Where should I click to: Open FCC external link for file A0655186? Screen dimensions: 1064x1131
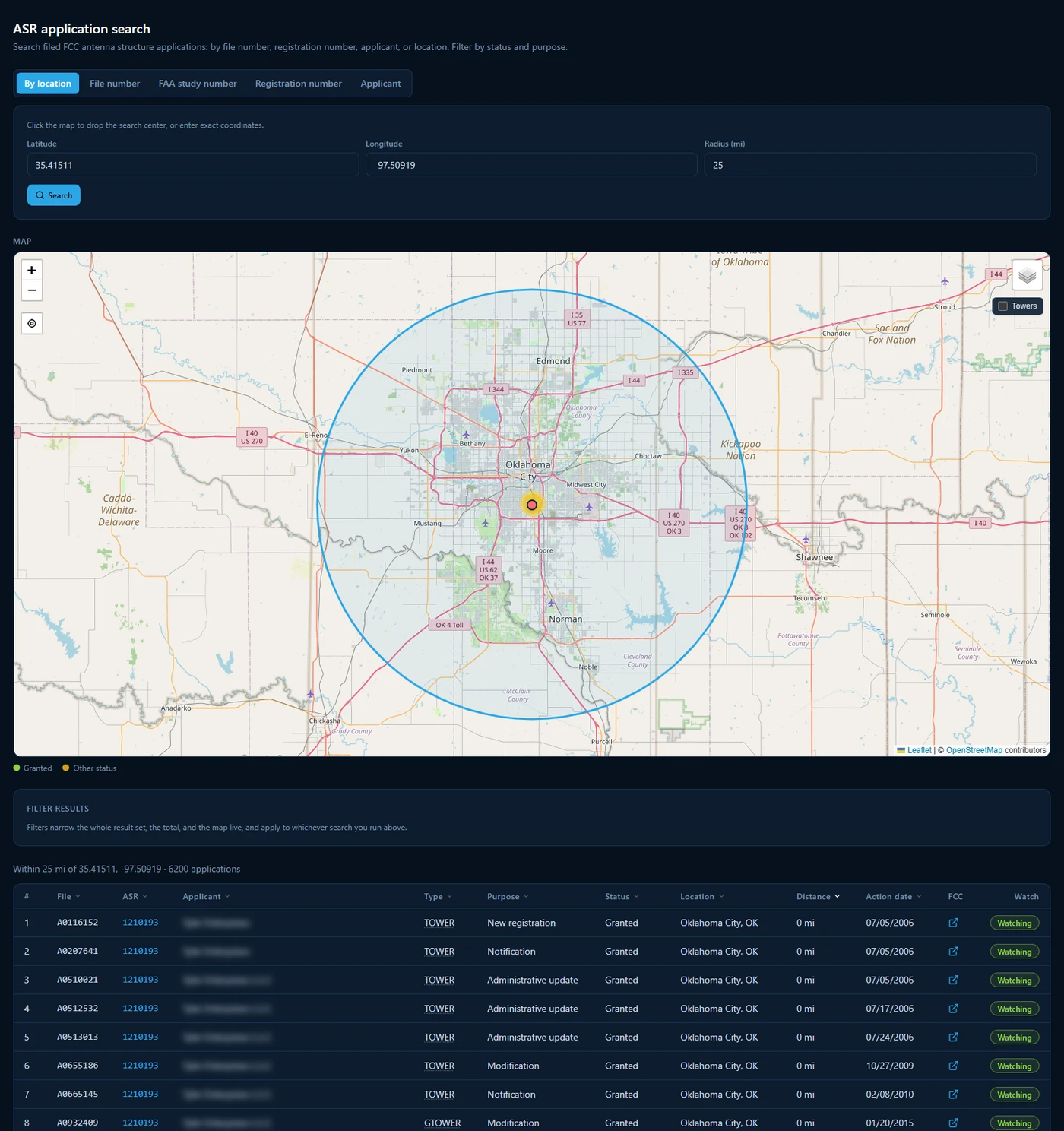(x=953, y=1066)
